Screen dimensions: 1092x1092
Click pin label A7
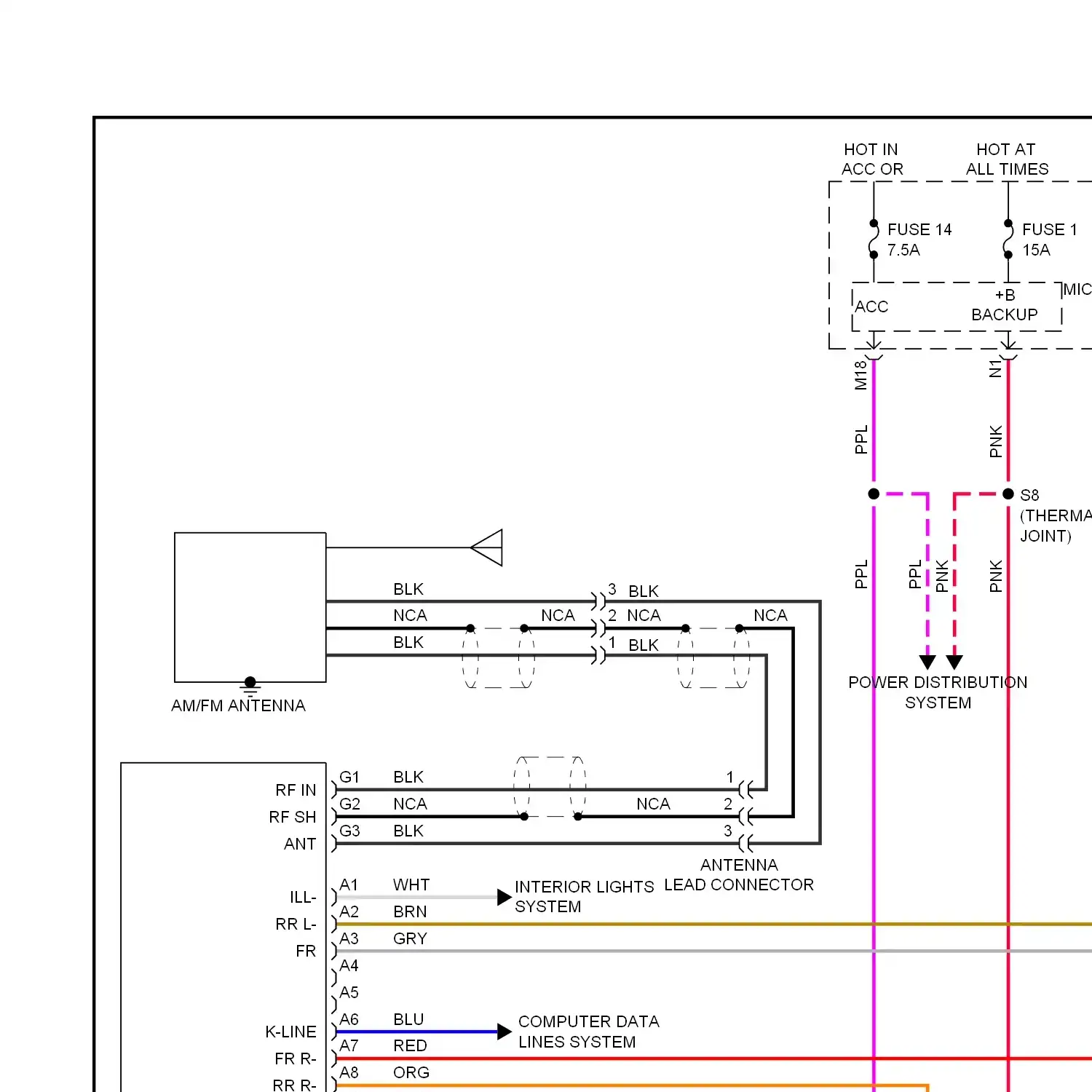[x=349, y=1045]
